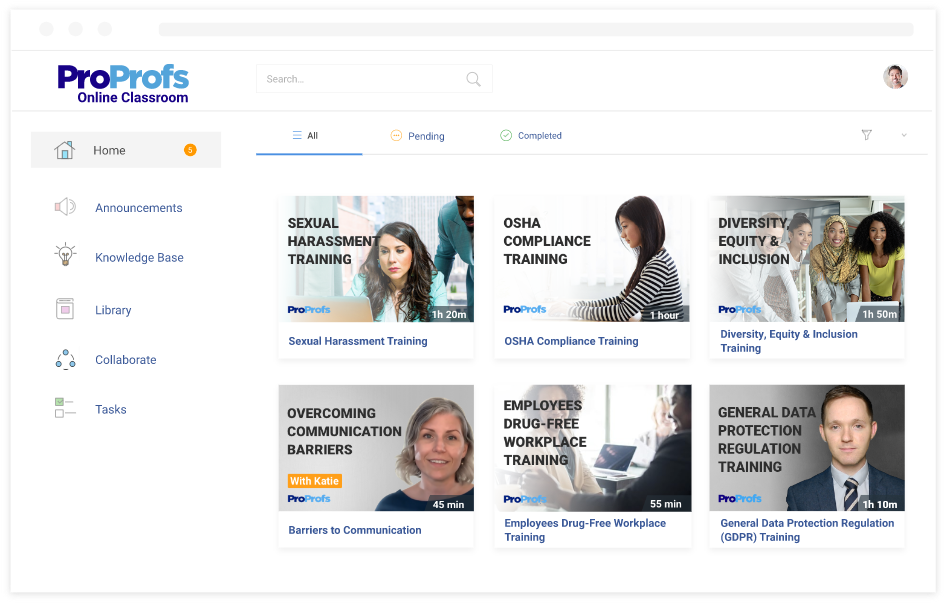Click the Employees Drug-Free Workplace thumbnail
Screen dimensions: 947x604
click(592, 448)
